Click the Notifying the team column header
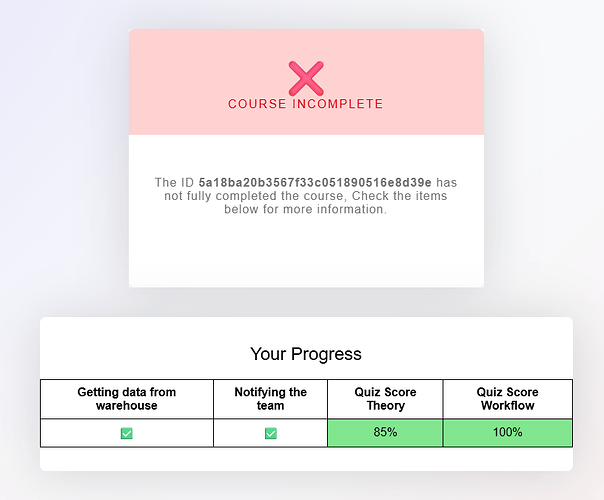This screenshot has width=604, height=500. point(270,399)
